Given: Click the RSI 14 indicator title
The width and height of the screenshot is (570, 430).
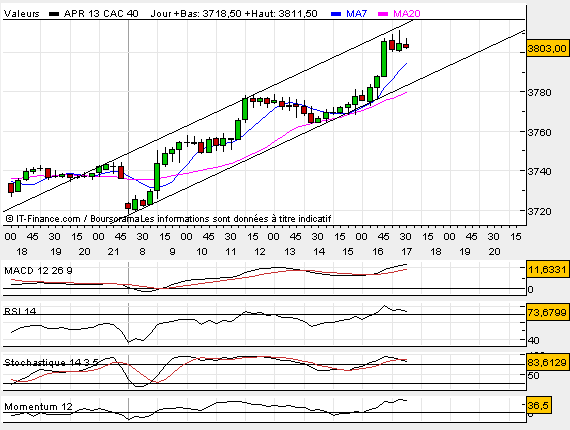Looking at the screenshot, I should click(x=20, y=311).
